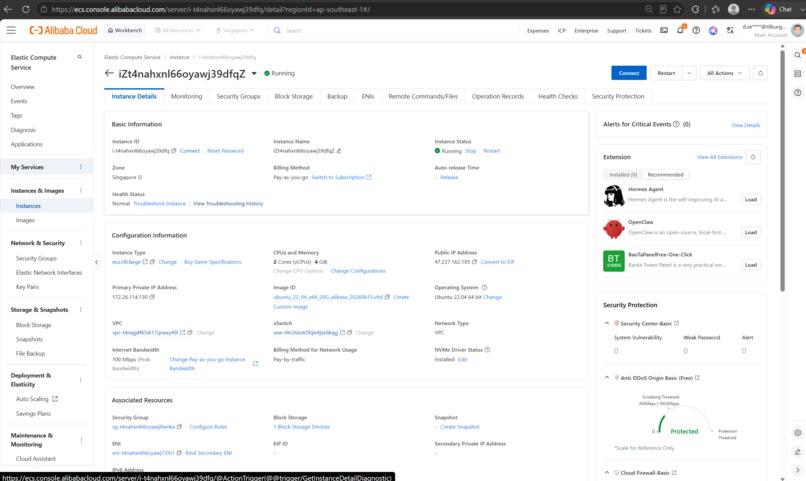The width and height of the screenshot is (806, 481).
Task: Open the help question mark icon
Action: [696, 30]
